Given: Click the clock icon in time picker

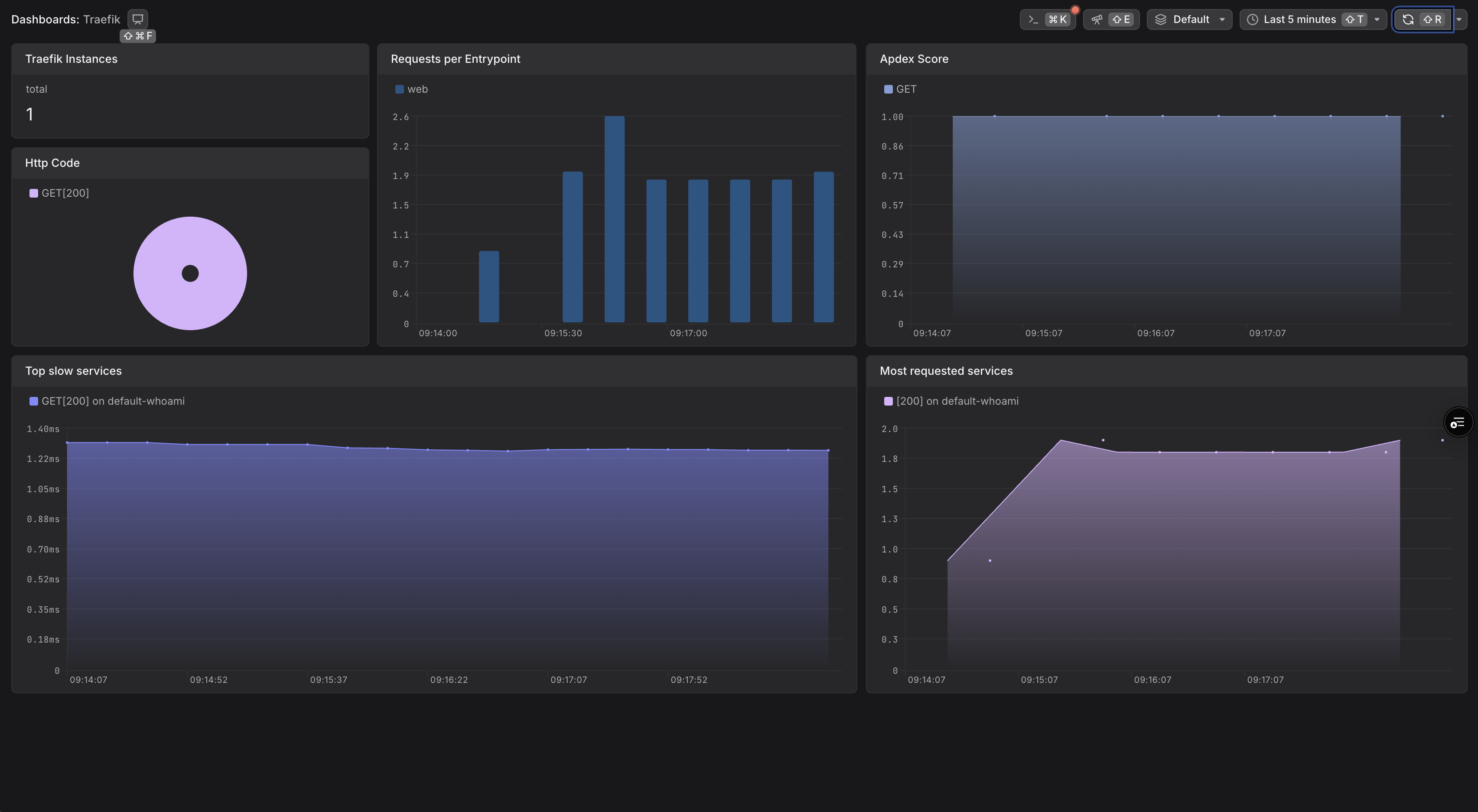Looking at the screenshot, I should (x=1253, y=19).
